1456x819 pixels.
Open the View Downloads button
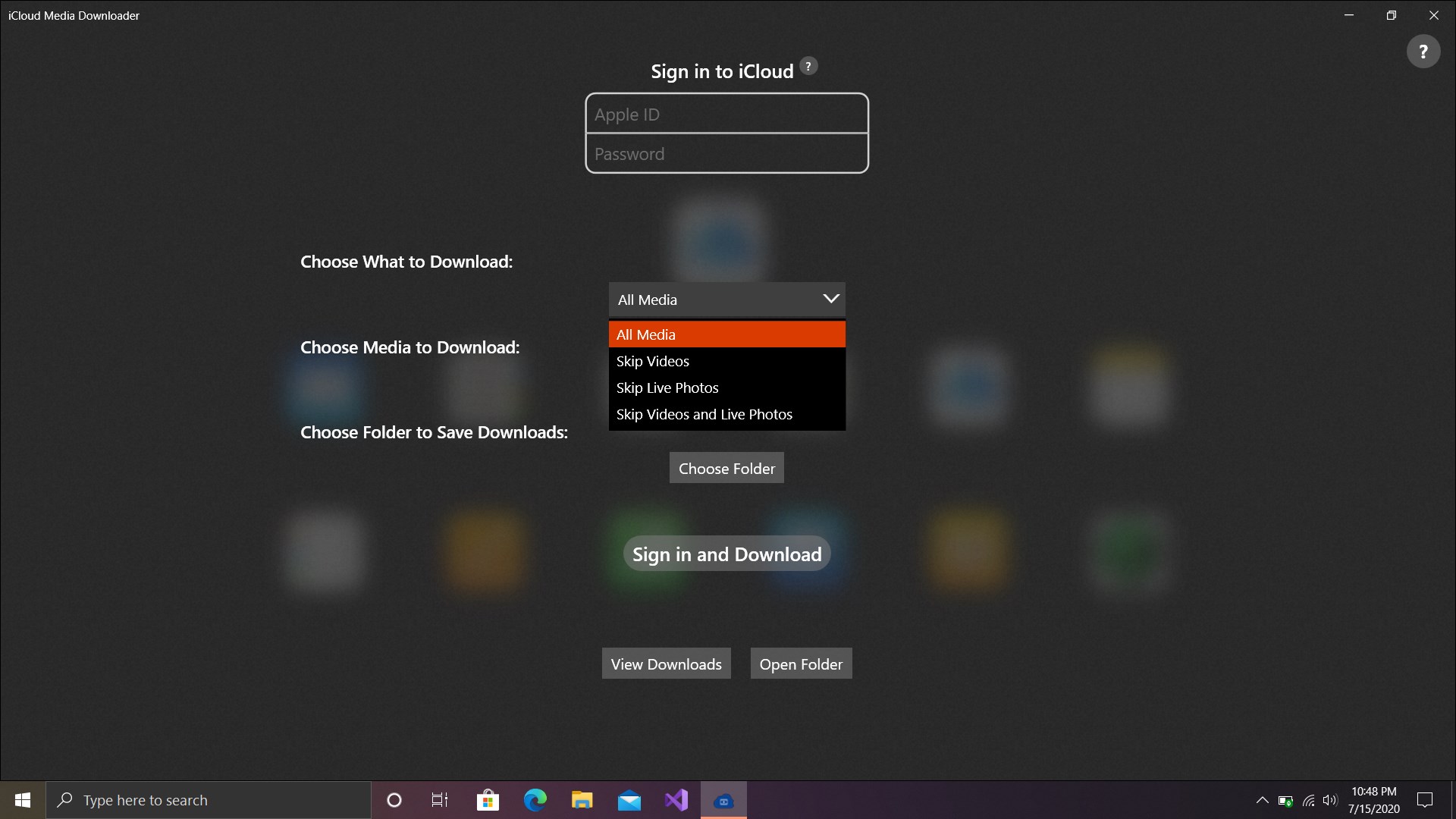coord(666,664)
